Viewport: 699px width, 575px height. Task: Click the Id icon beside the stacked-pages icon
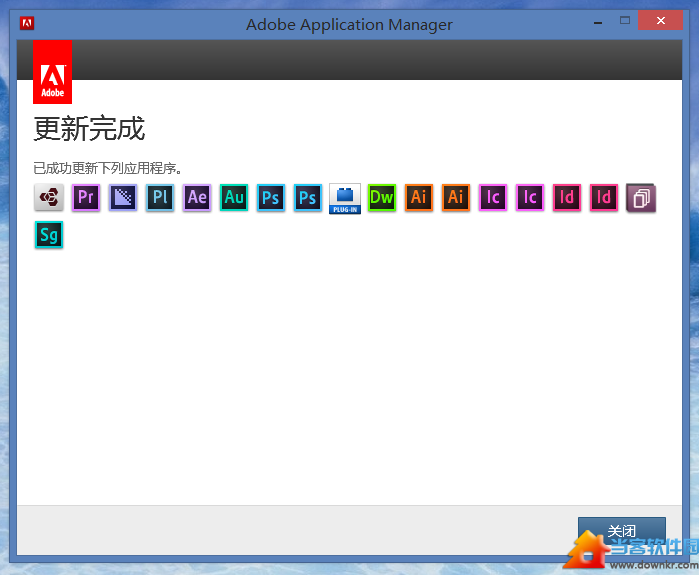(604, 197)
